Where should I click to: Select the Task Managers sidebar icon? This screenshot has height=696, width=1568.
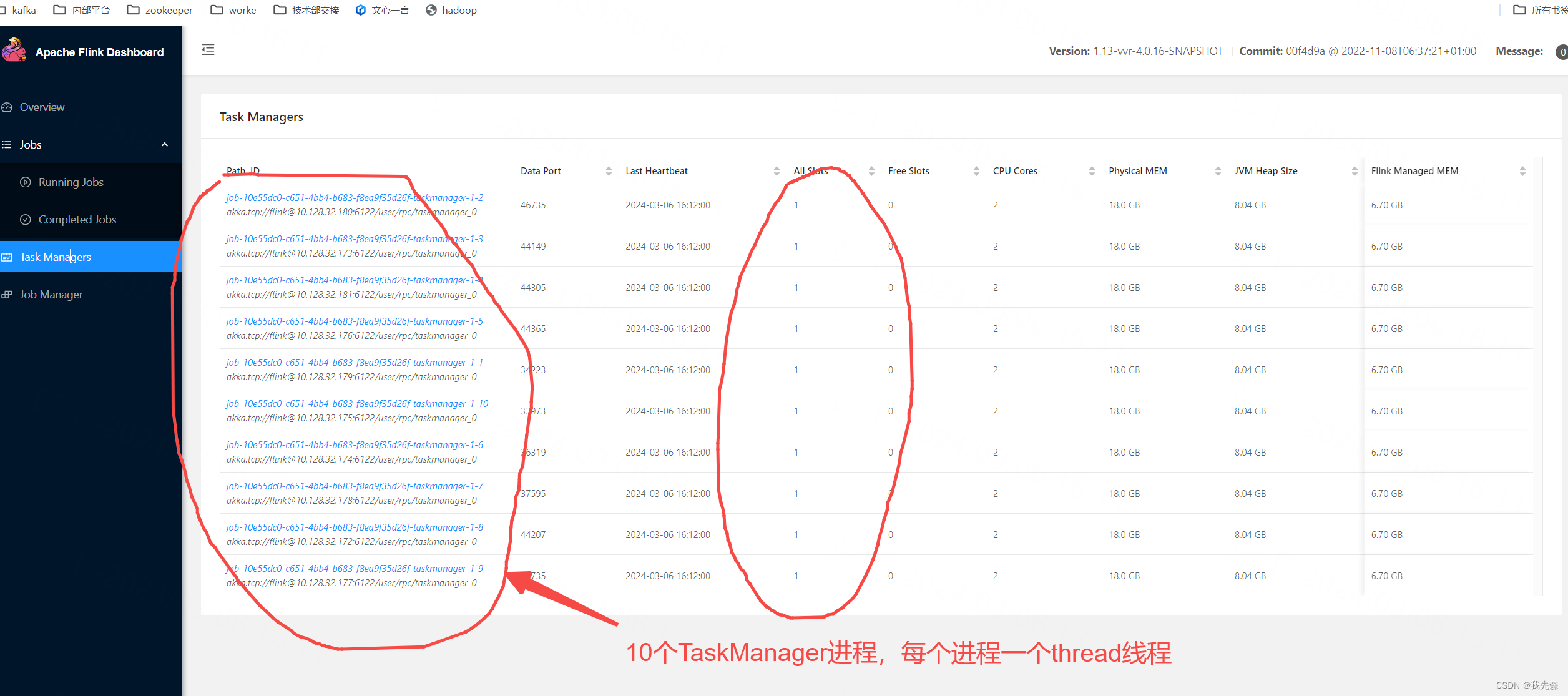pos(12,257)
